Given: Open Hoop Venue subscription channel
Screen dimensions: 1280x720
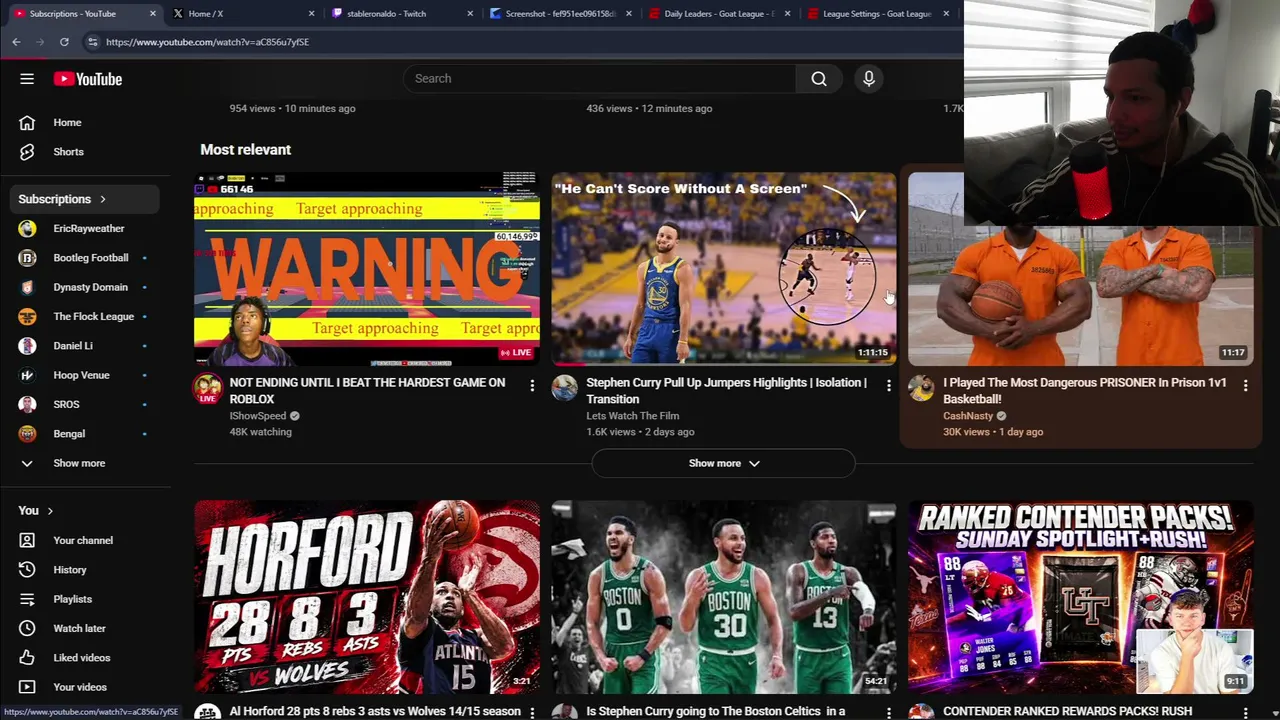Looking at the screenshot, I should point(80,375).
